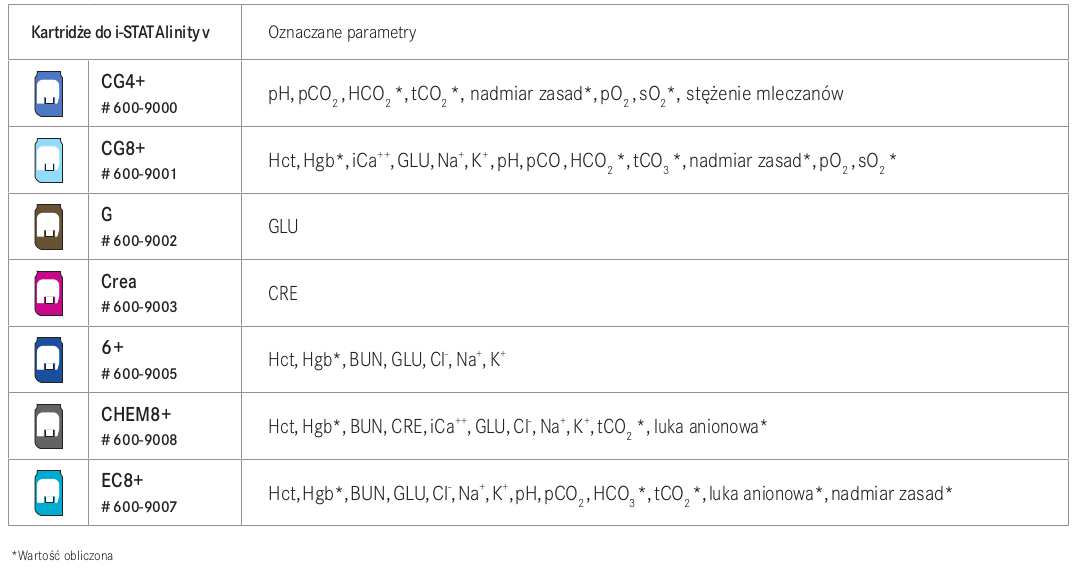Click the CRE parameter text in Crea row

[x=283, y=293]
